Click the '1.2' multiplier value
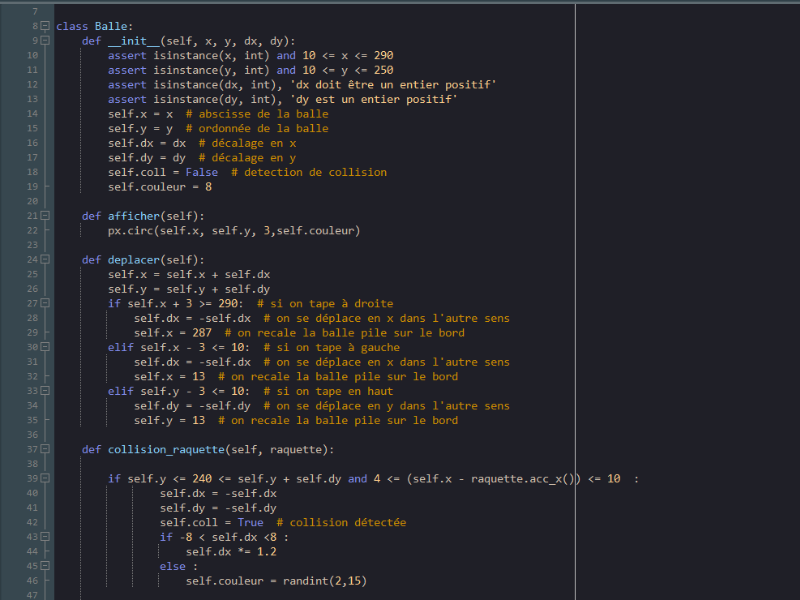Screen dimensions: 800x600 pos(267,552)
